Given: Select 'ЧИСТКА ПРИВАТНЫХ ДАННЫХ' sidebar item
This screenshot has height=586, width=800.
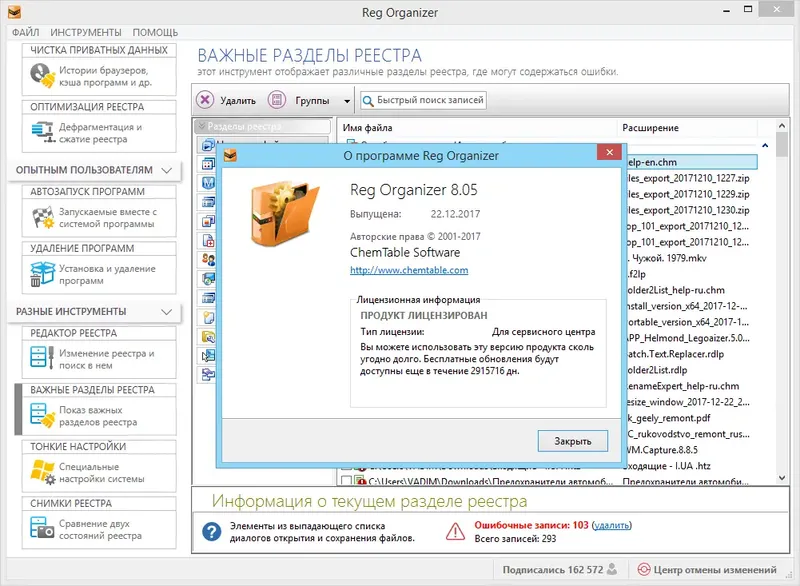Looking at the screenshot, I should pos(99,69).
